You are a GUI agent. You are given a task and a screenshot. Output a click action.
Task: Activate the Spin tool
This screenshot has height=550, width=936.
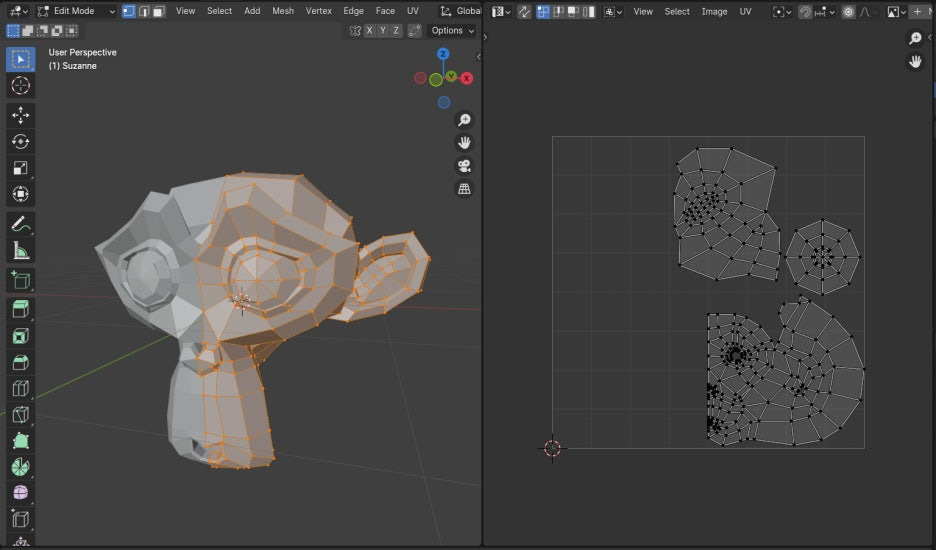[x=20, y=466]
